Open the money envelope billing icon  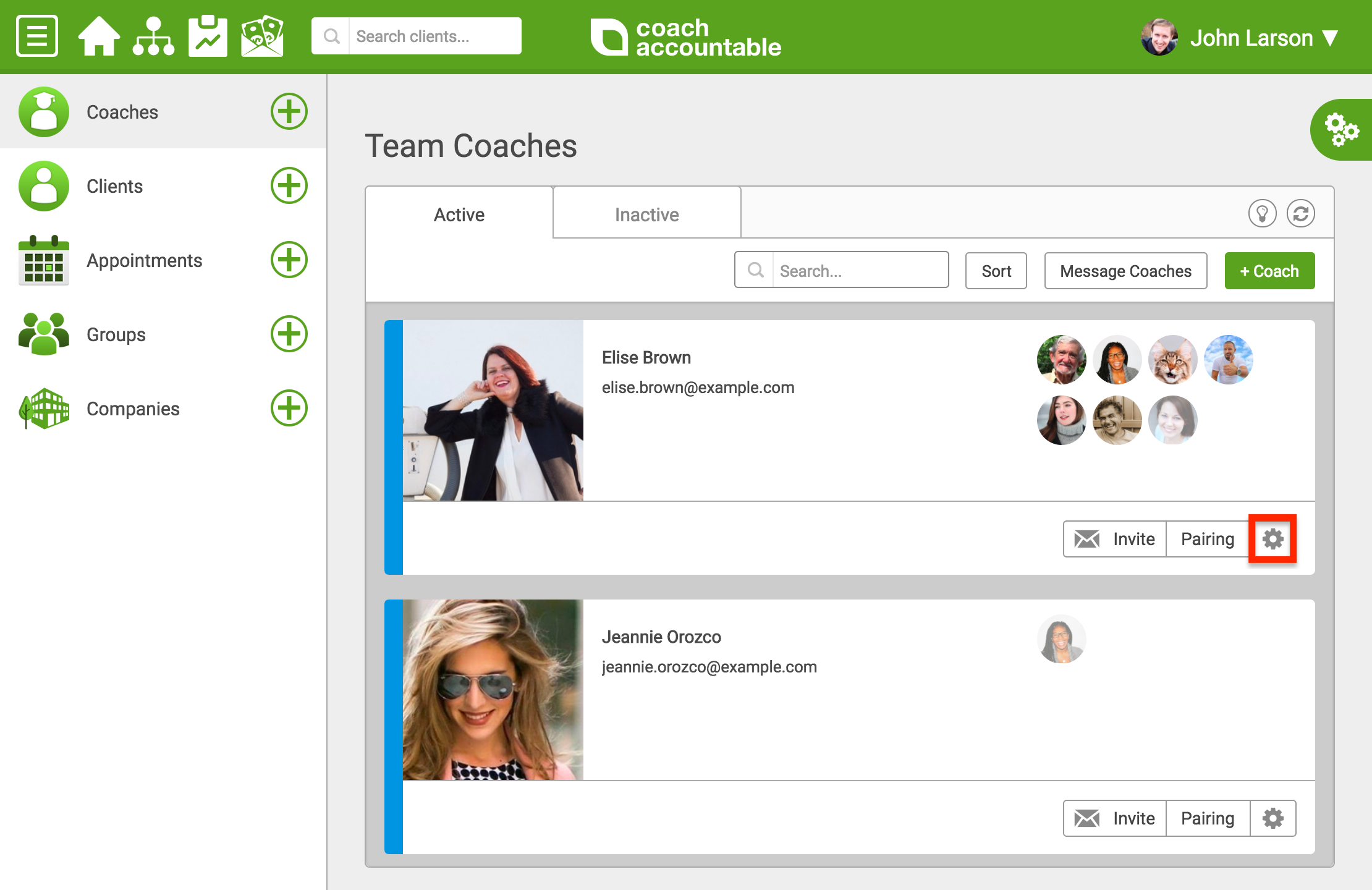pyautogui.click(x=262, y=36)
